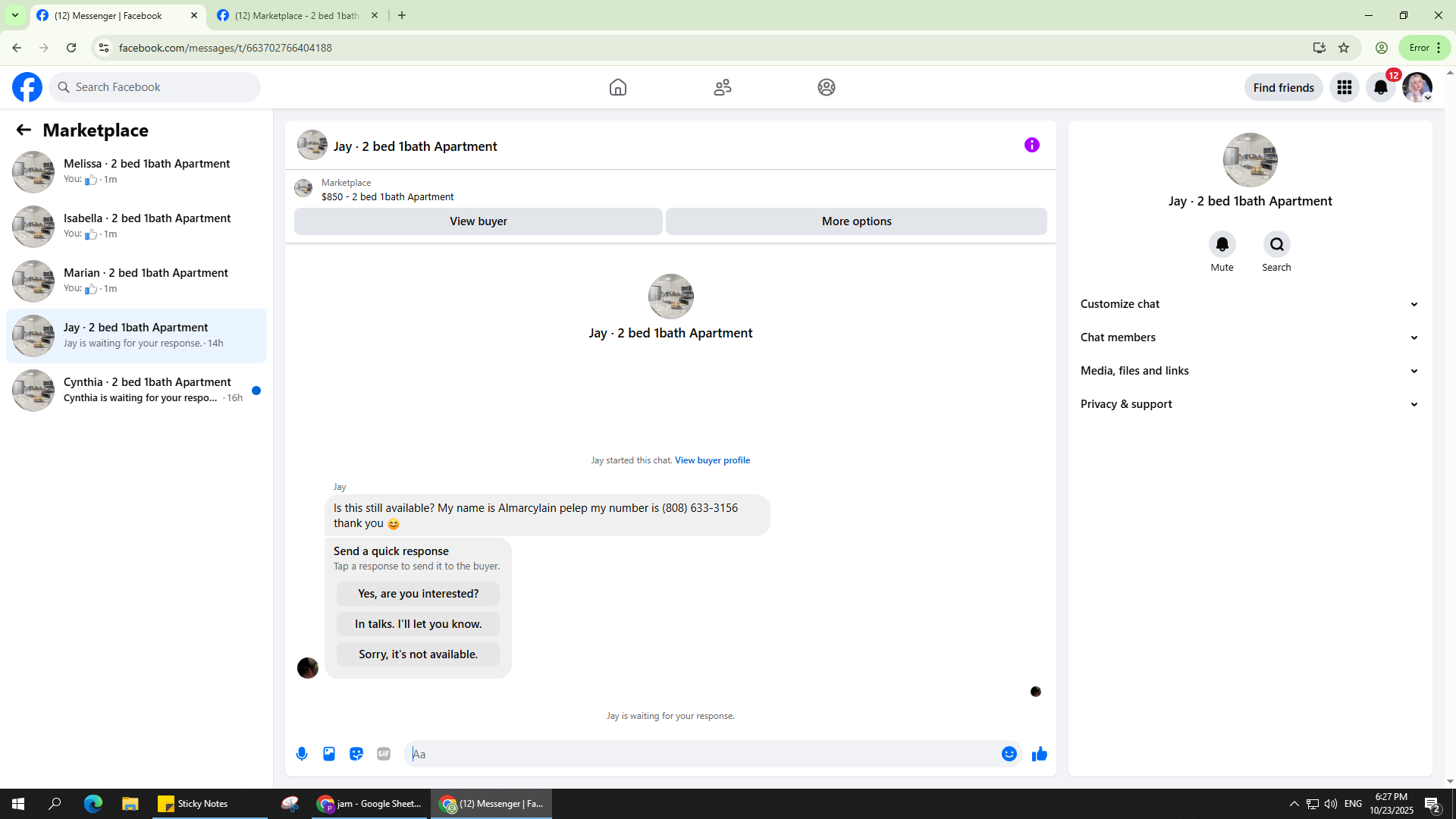Mute this conversation with Jay
Screen dimensions: 1456x819
(1222, 244)
